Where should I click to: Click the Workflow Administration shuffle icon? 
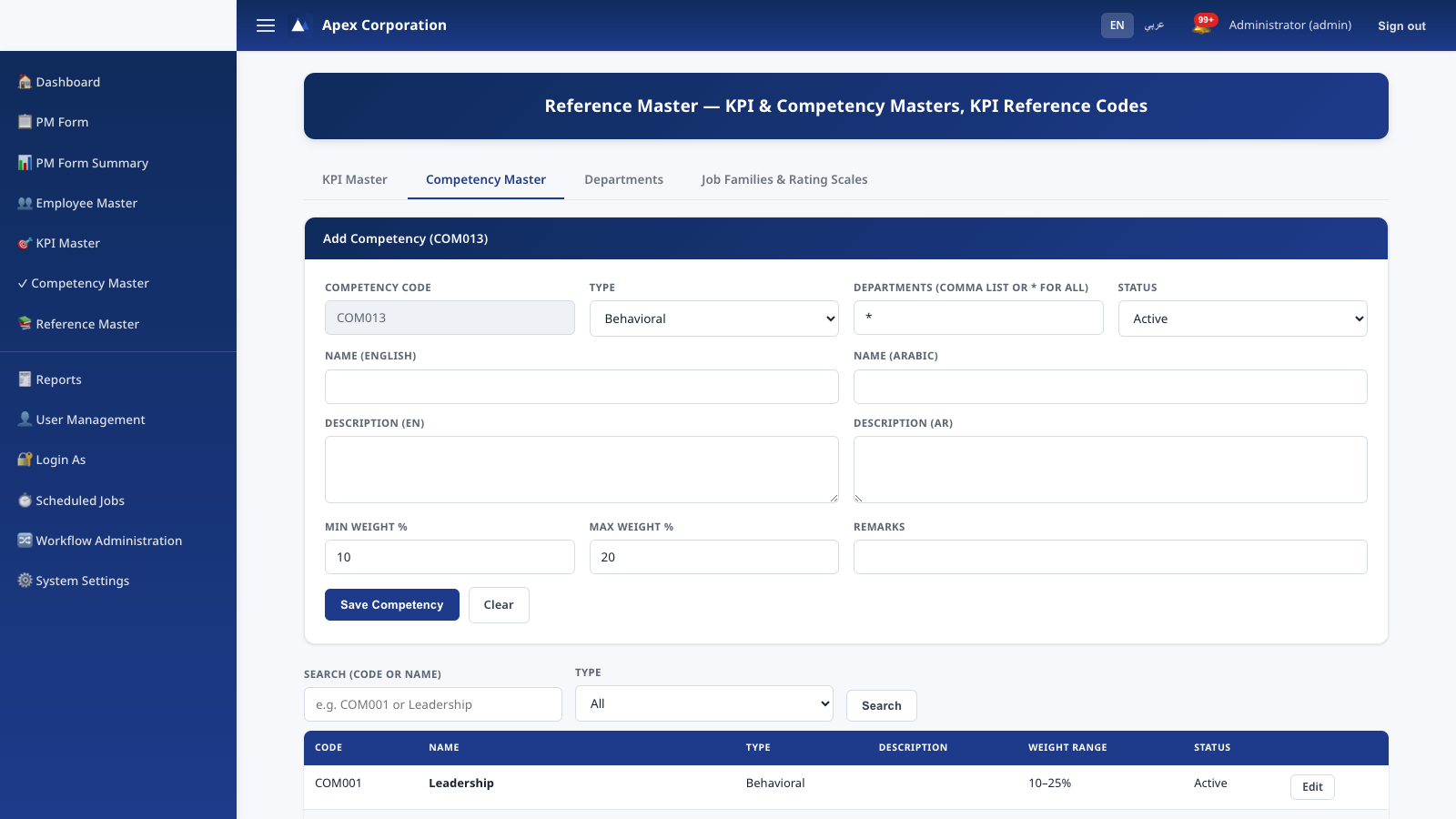click(25, 541)
